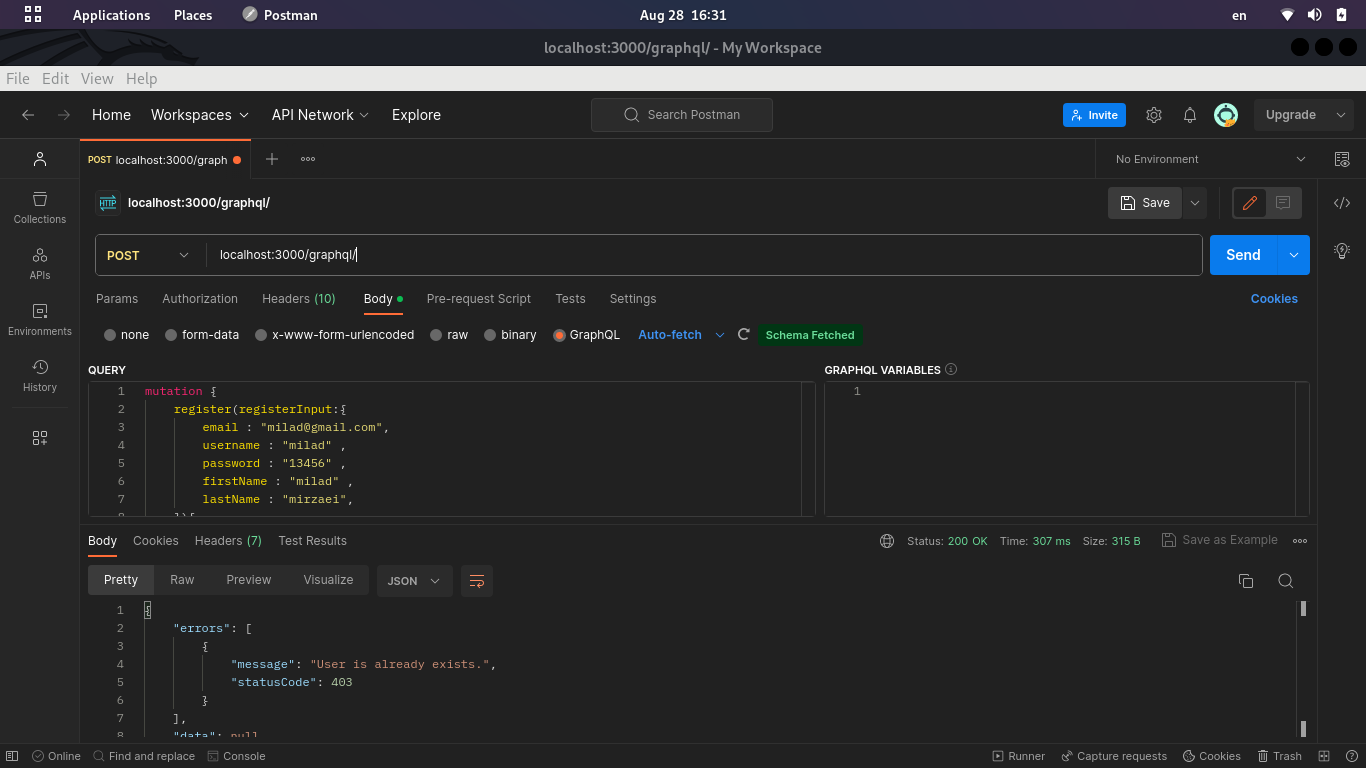Open the tab options three-dots menu
Viewport: 1366px width, 768px height.
[x=308, y=159]
